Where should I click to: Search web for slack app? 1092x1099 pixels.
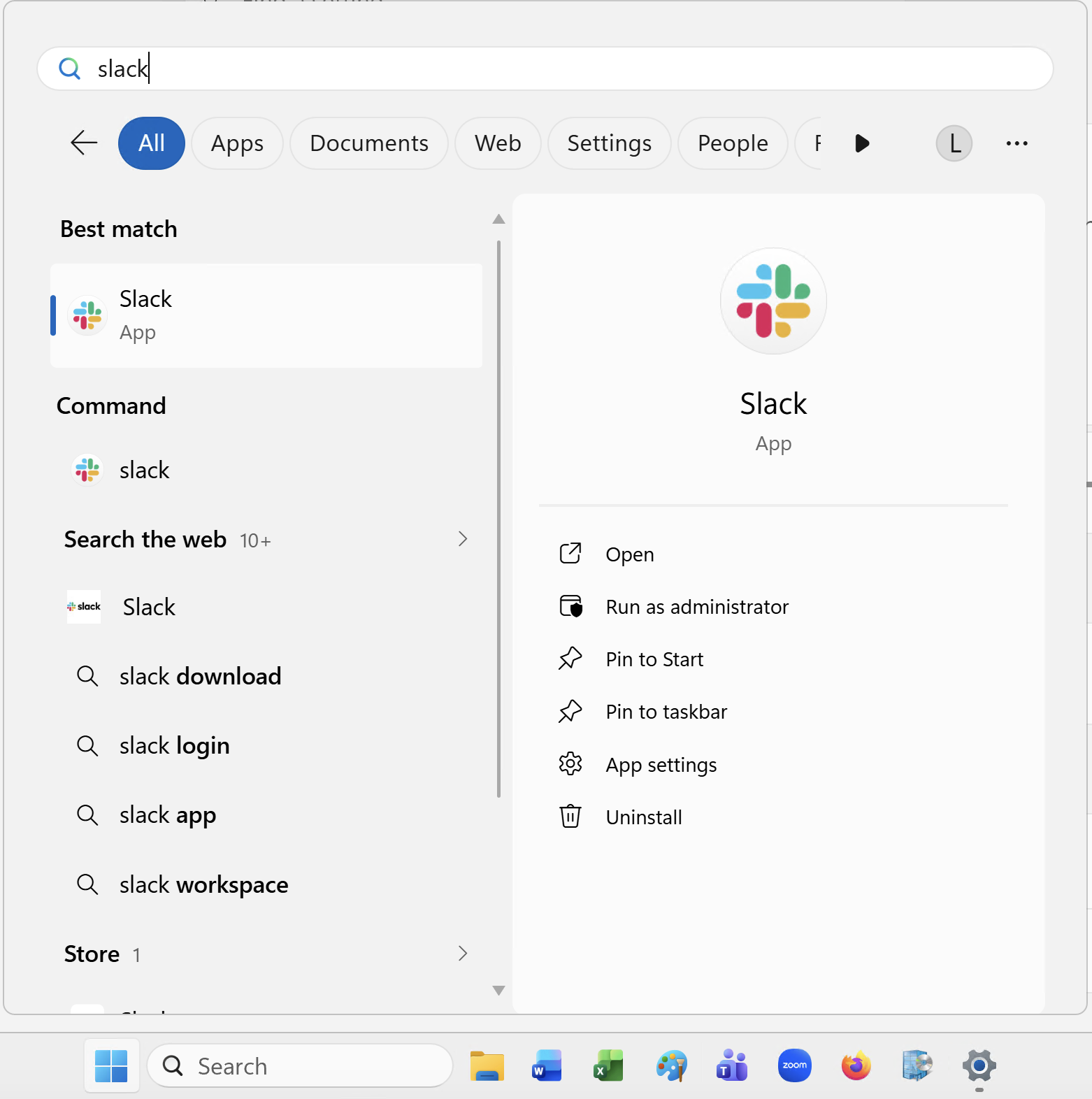(266, 814)
